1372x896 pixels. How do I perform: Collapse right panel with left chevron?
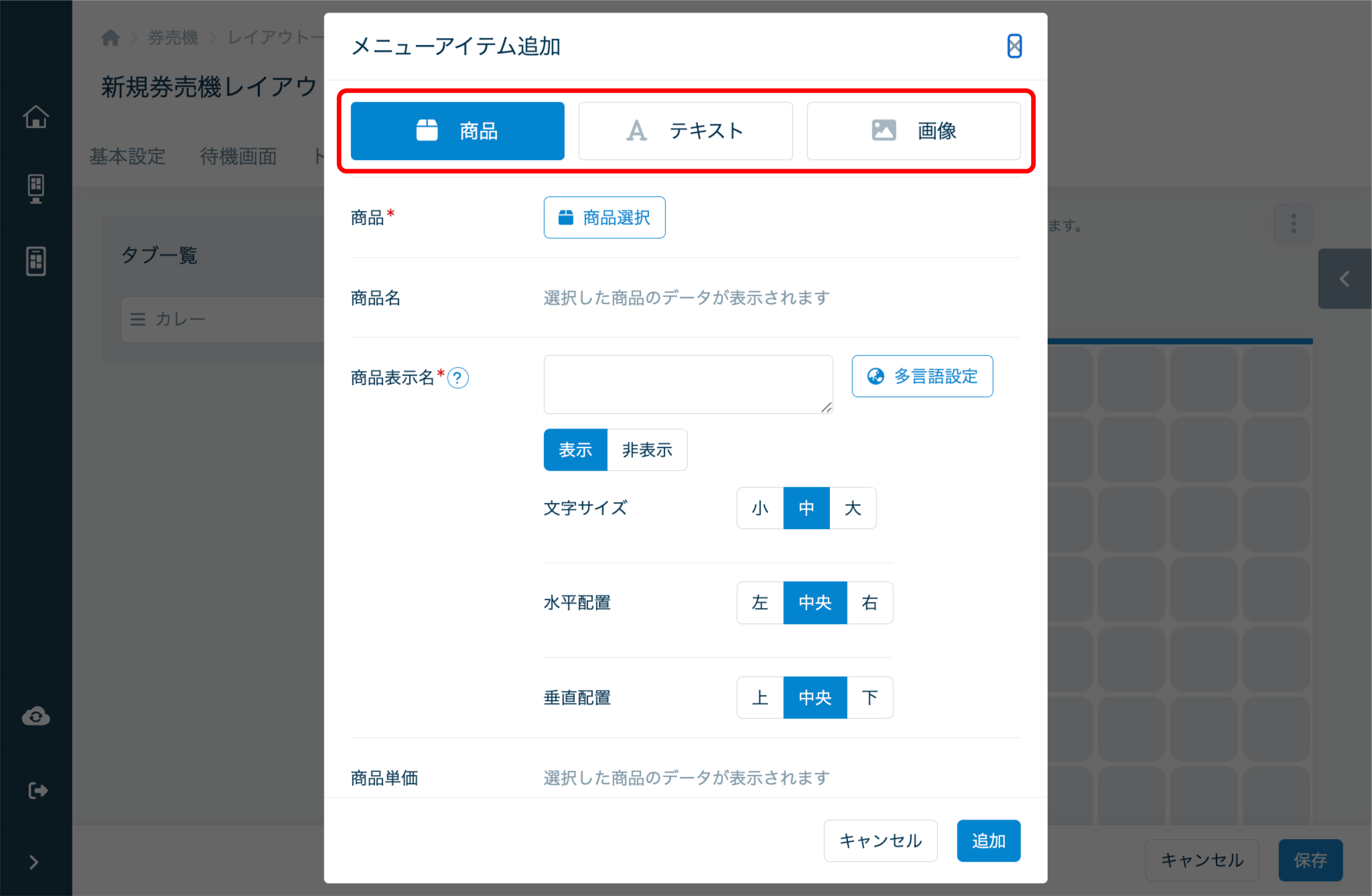(x=1344, y=279)
